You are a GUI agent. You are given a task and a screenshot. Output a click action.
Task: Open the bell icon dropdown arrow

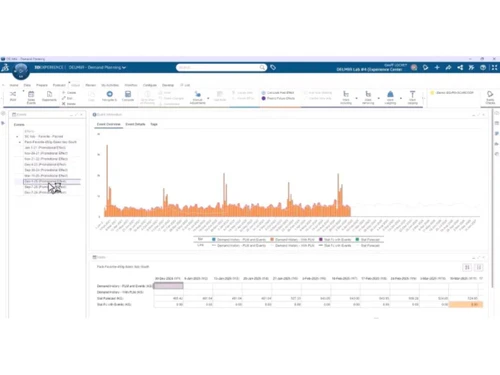coord(401,99)
